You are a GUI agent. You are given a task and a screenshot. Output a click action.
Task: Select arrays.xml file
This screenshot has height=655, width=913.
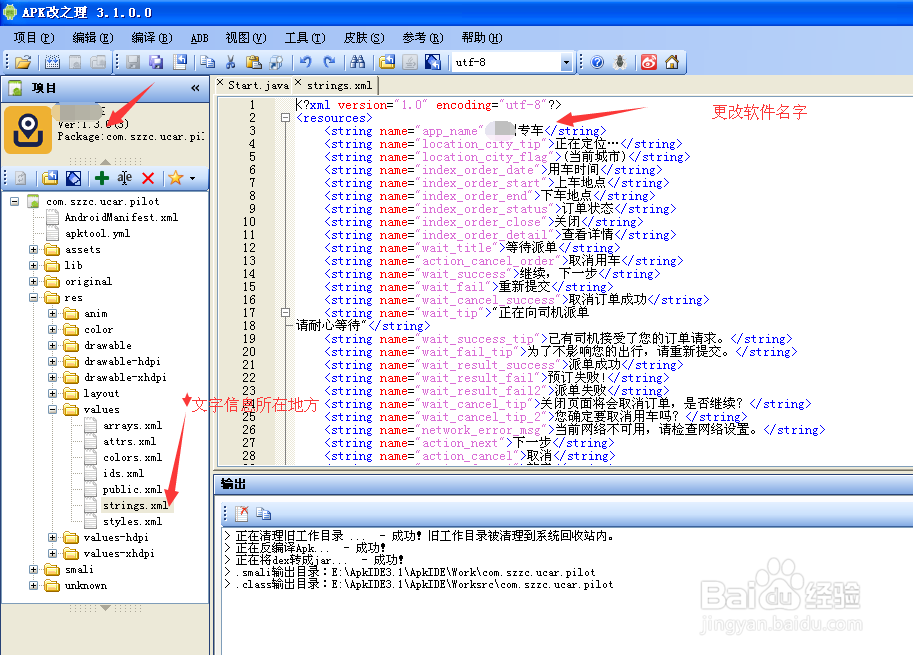pos(132,426)
